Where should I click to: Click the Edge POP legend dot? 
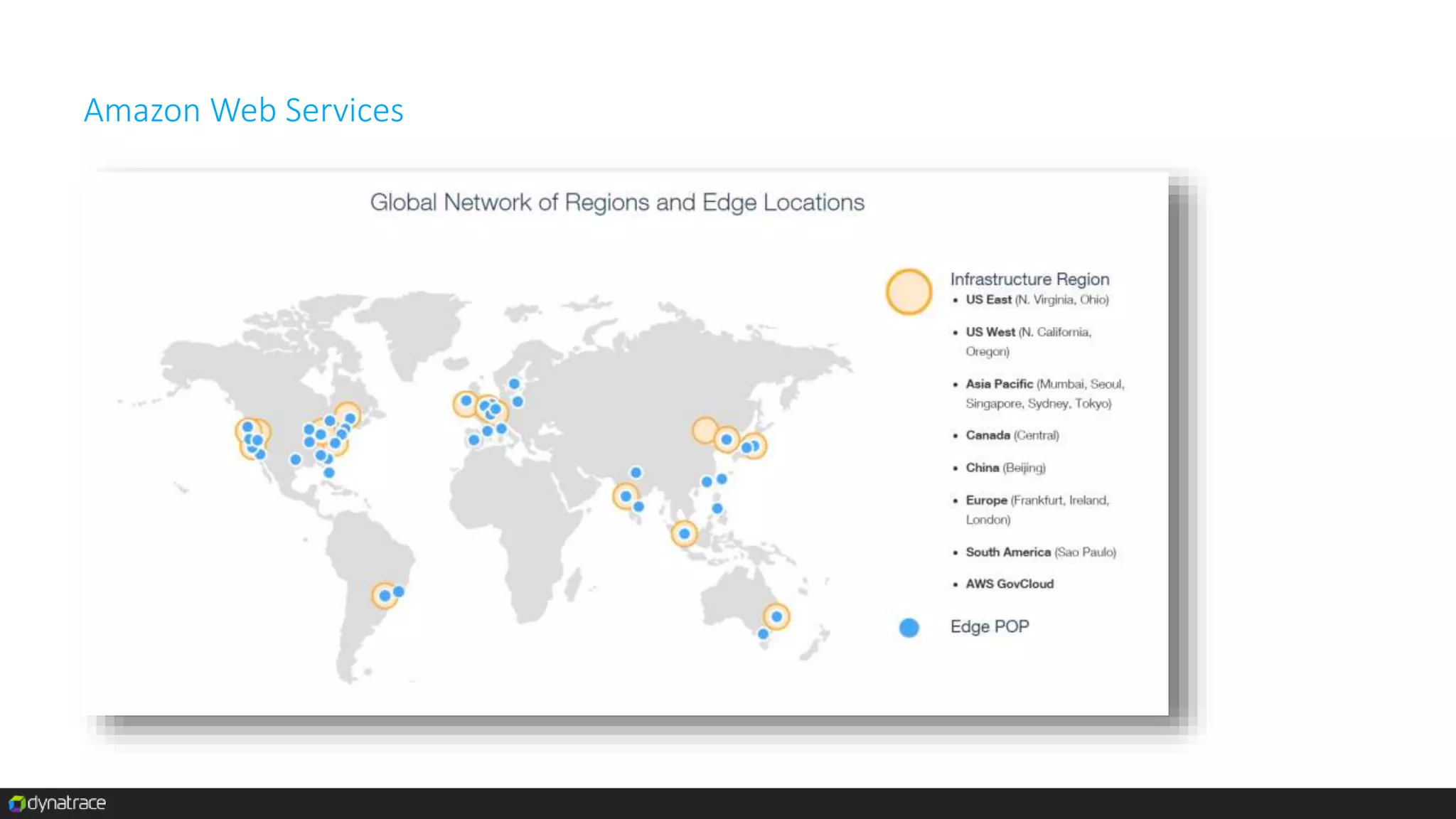click(909, 628)
